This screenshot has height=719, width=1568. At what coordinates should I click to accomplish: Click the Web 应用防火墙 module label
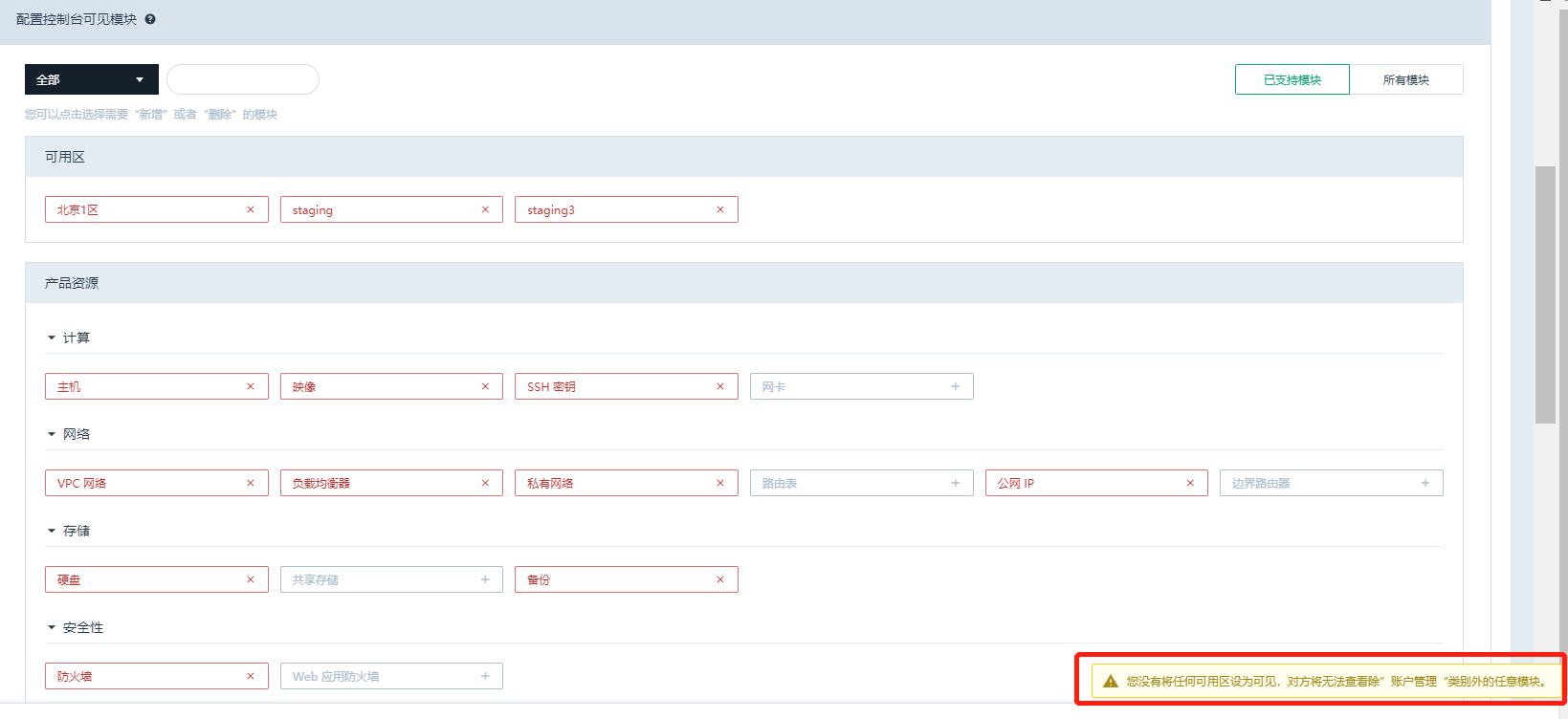336,676
